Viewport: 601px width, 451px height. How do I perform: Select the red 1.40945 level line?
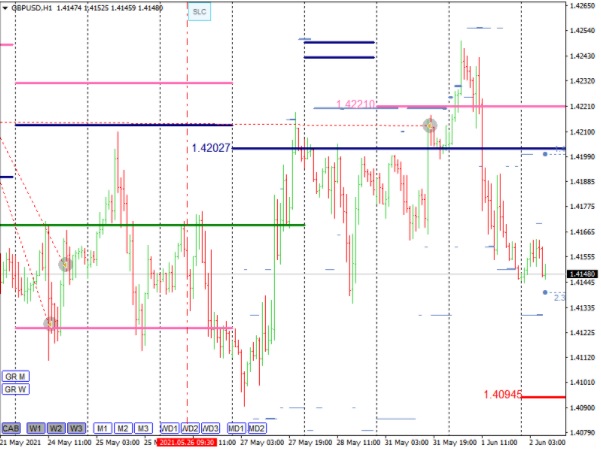543,397
